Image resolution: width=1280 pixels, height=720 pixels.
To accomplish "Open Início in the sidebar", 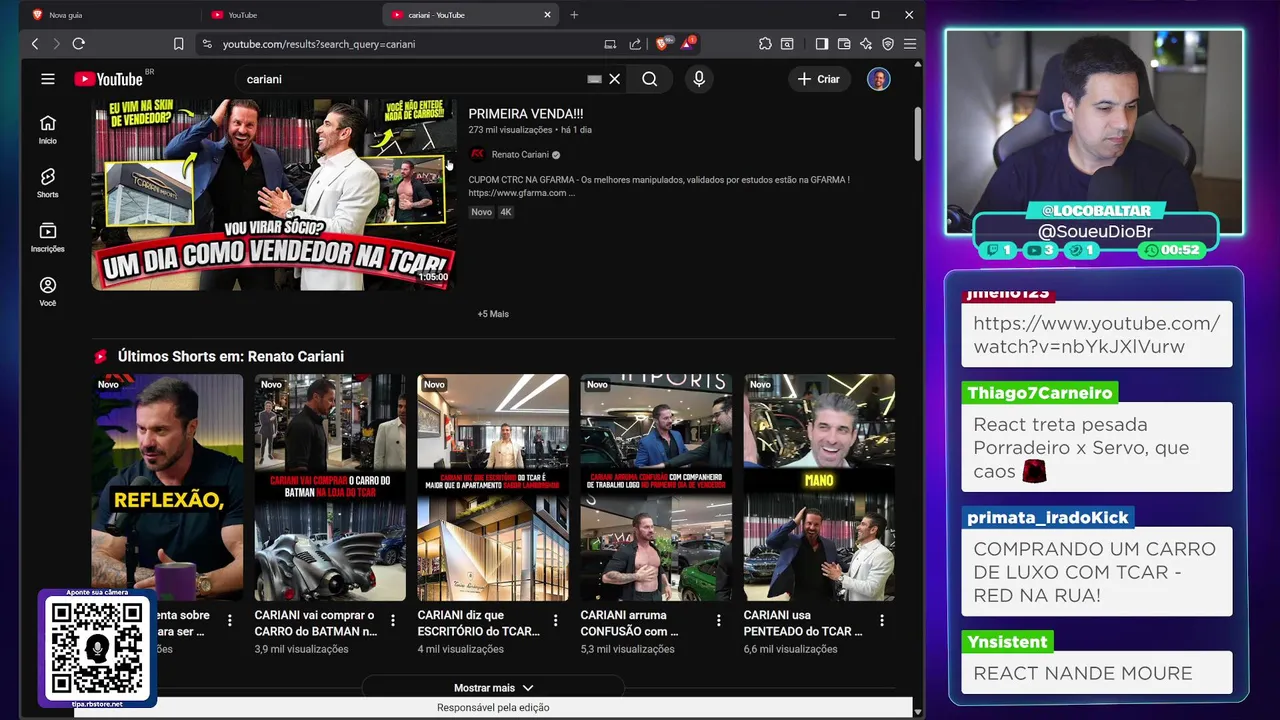I will point(47,130).
